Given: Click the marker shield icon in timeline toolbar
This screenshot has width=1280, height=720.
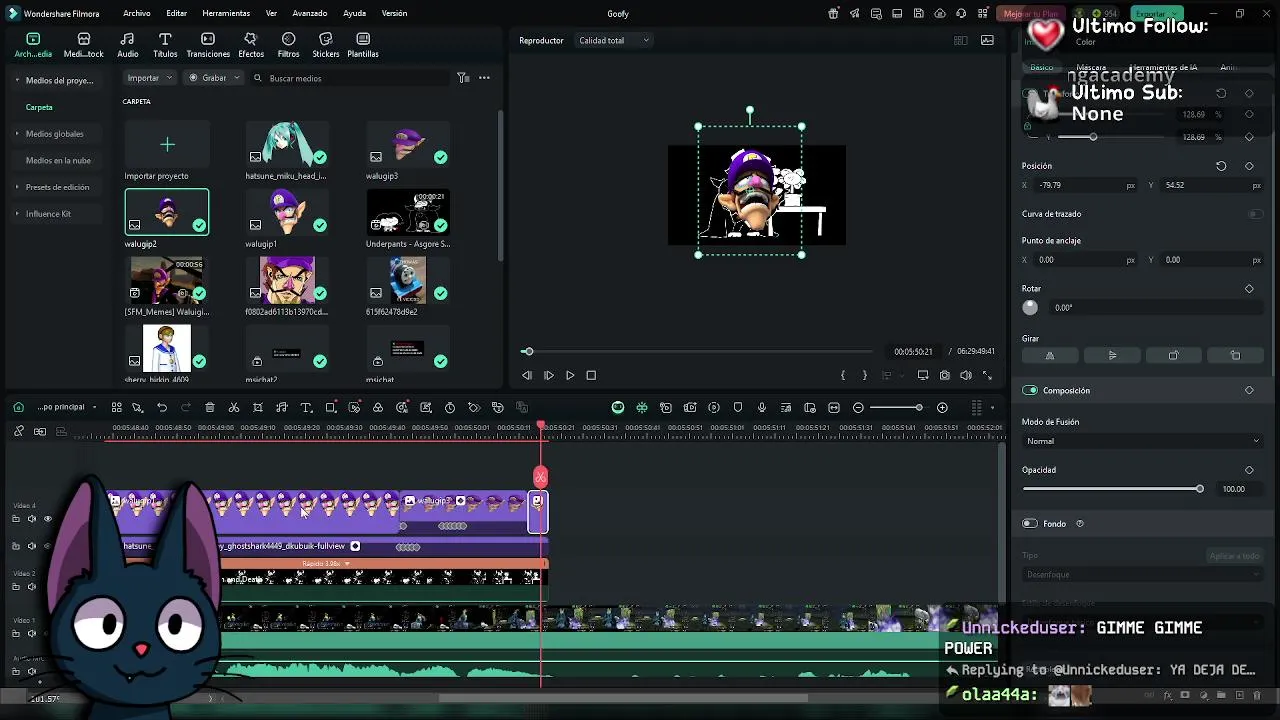Looking at the screenshot, I should [x=738, y=408].
